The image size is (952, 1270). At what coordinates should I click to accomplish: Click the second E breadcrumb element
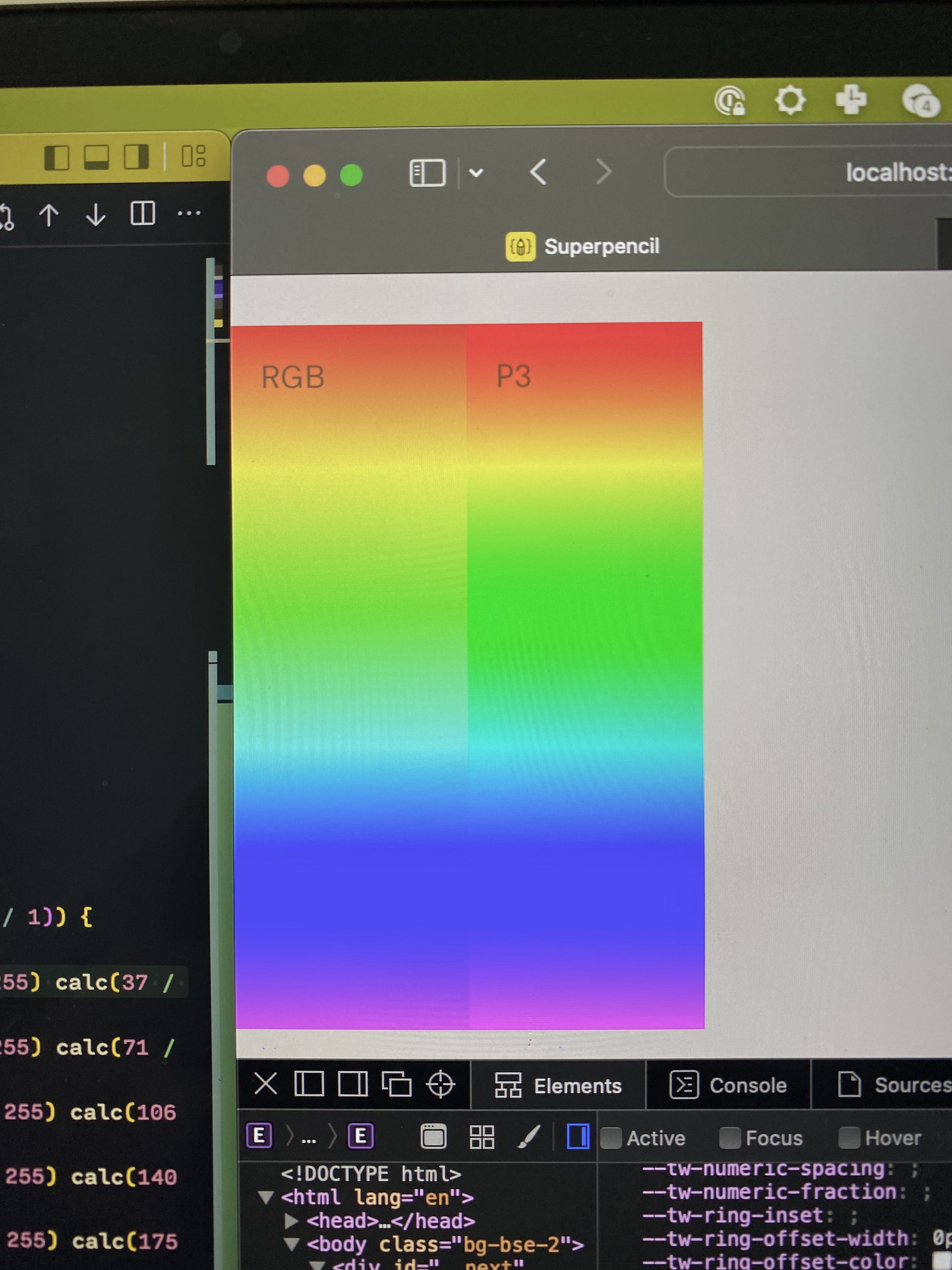coord(361,1136)
